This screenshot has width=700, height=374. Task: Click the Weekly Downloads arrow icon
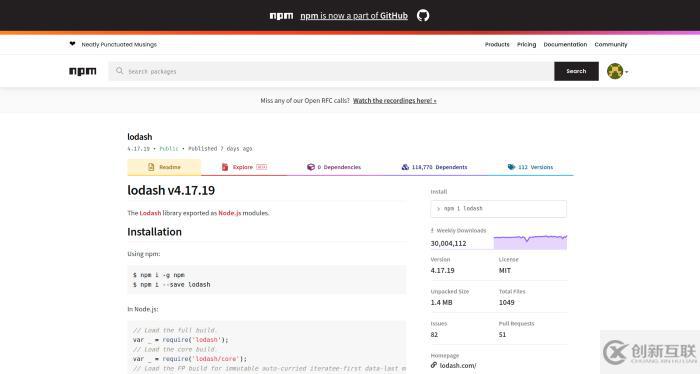coord(432,230)
